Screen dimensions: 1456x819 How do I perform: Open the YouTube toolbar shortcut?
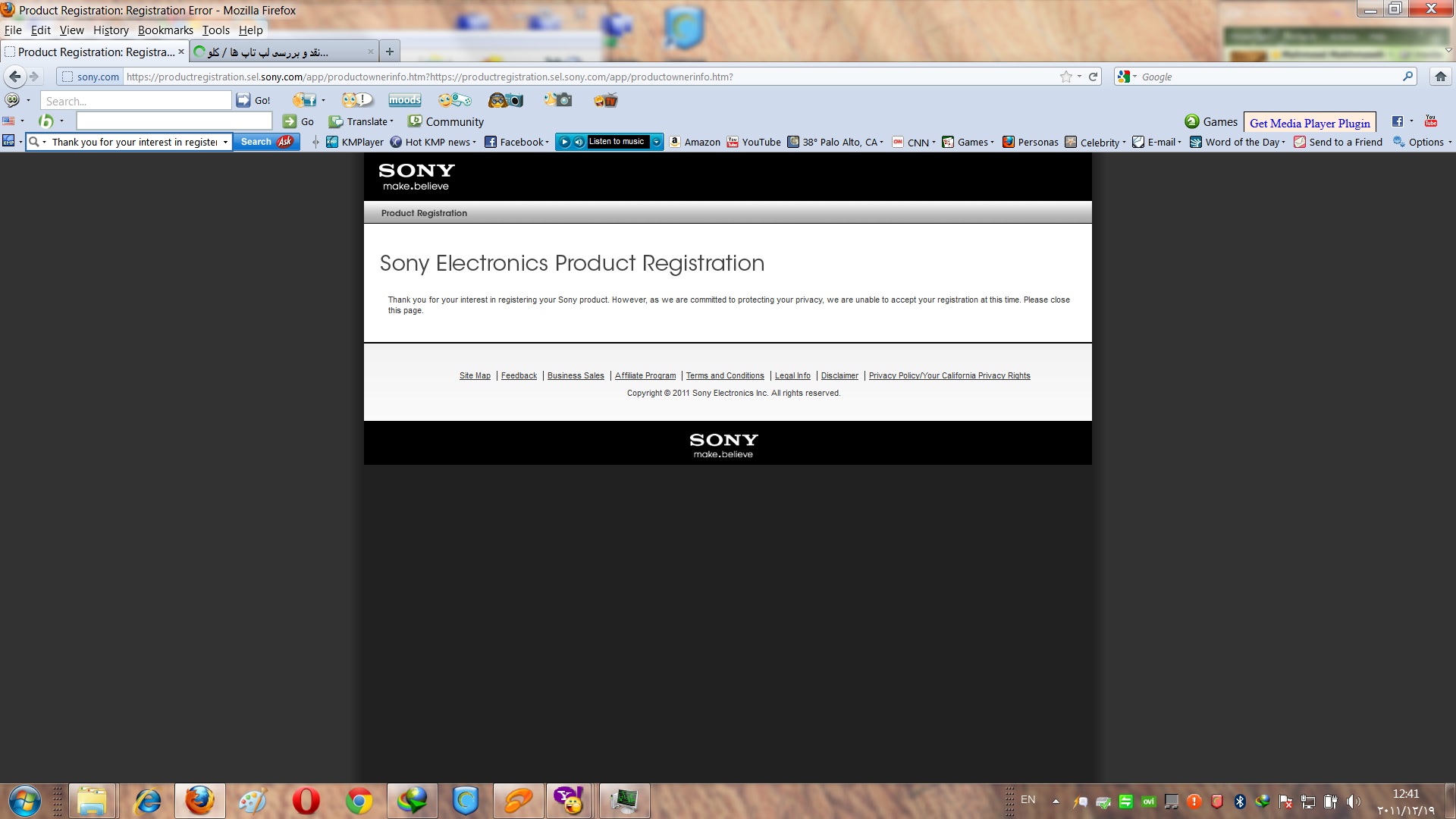754,142
